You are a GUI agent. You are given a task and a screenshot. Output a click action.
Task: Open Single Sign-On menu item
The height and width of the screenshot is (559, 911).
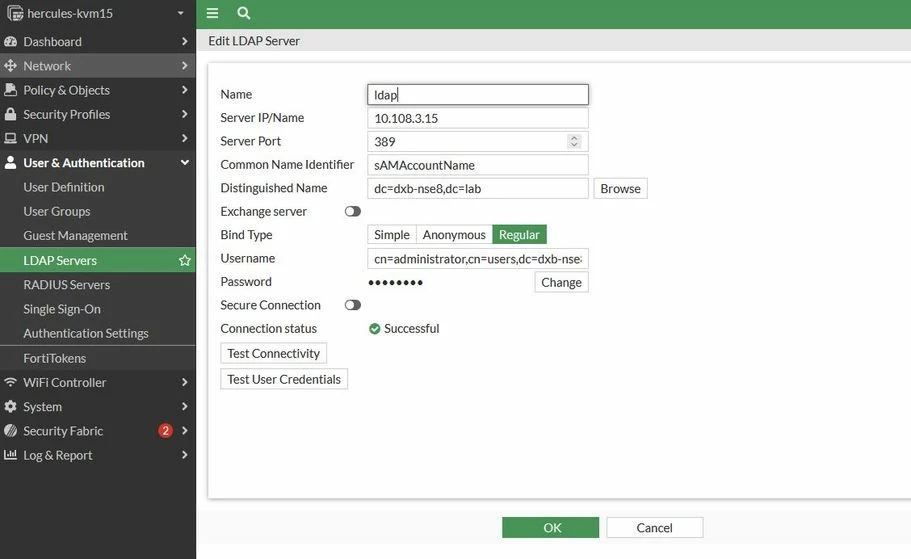point(98,309)
